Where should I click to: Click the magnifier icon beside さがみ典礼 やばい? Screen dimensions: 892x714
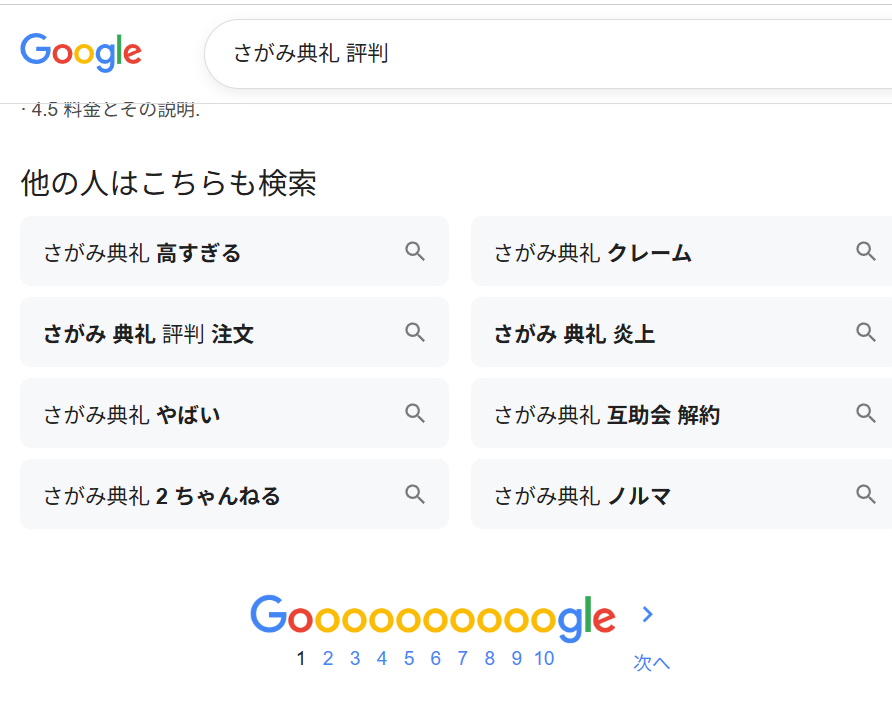(x=414, y=413)
